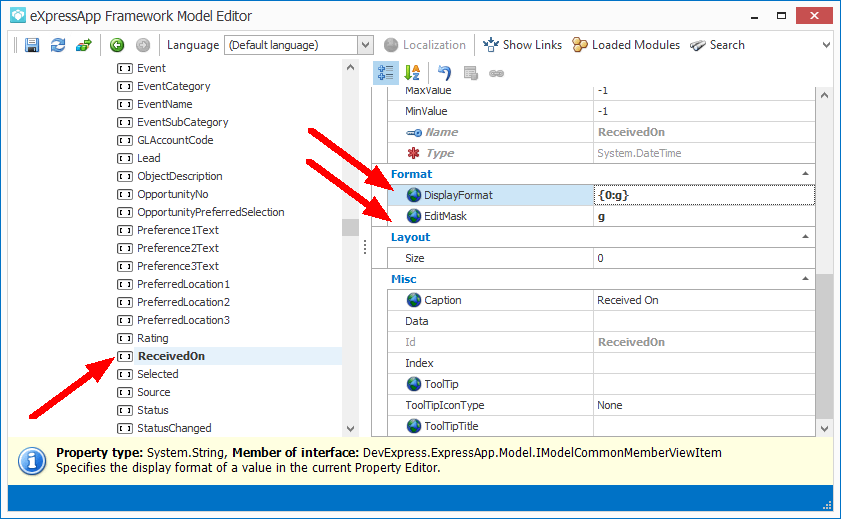This screenshot has width=841, height=519.
Task: Click the GLAccountCode node icon
Action: click(x=125, y=140)
